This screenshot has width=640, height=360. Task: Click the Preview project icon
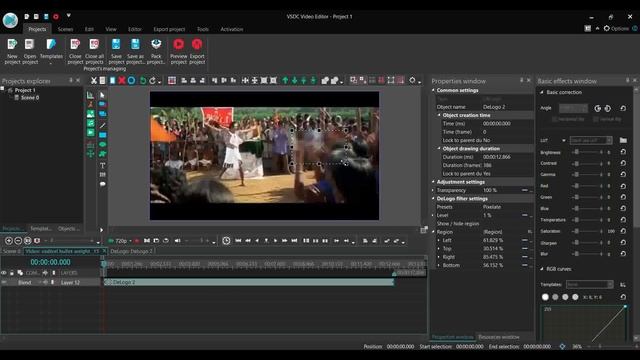[178, 44]
